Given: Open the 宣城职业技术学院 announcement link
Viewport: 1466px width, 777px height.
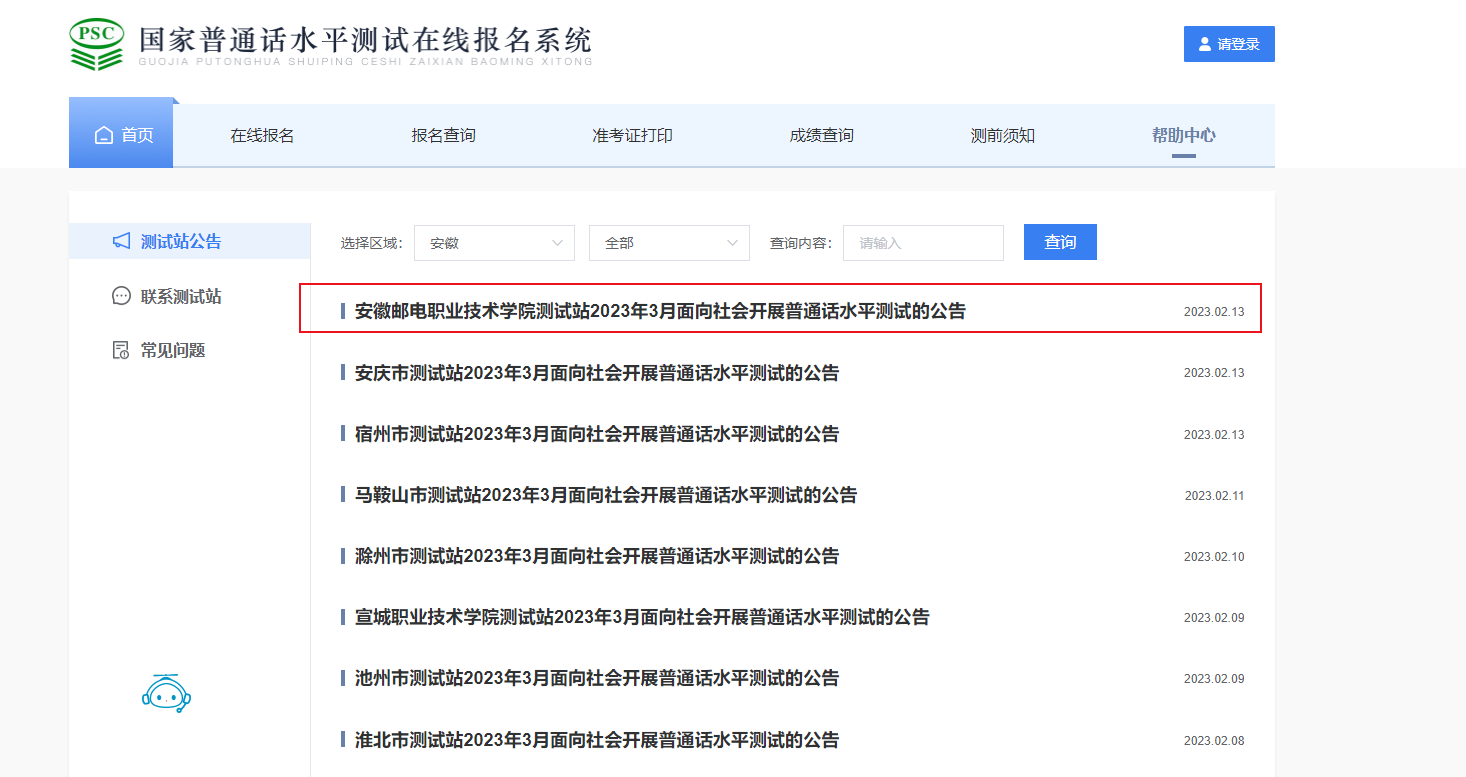Looking at the screenshot, I should pyautogui.click(x=641, y=617).
